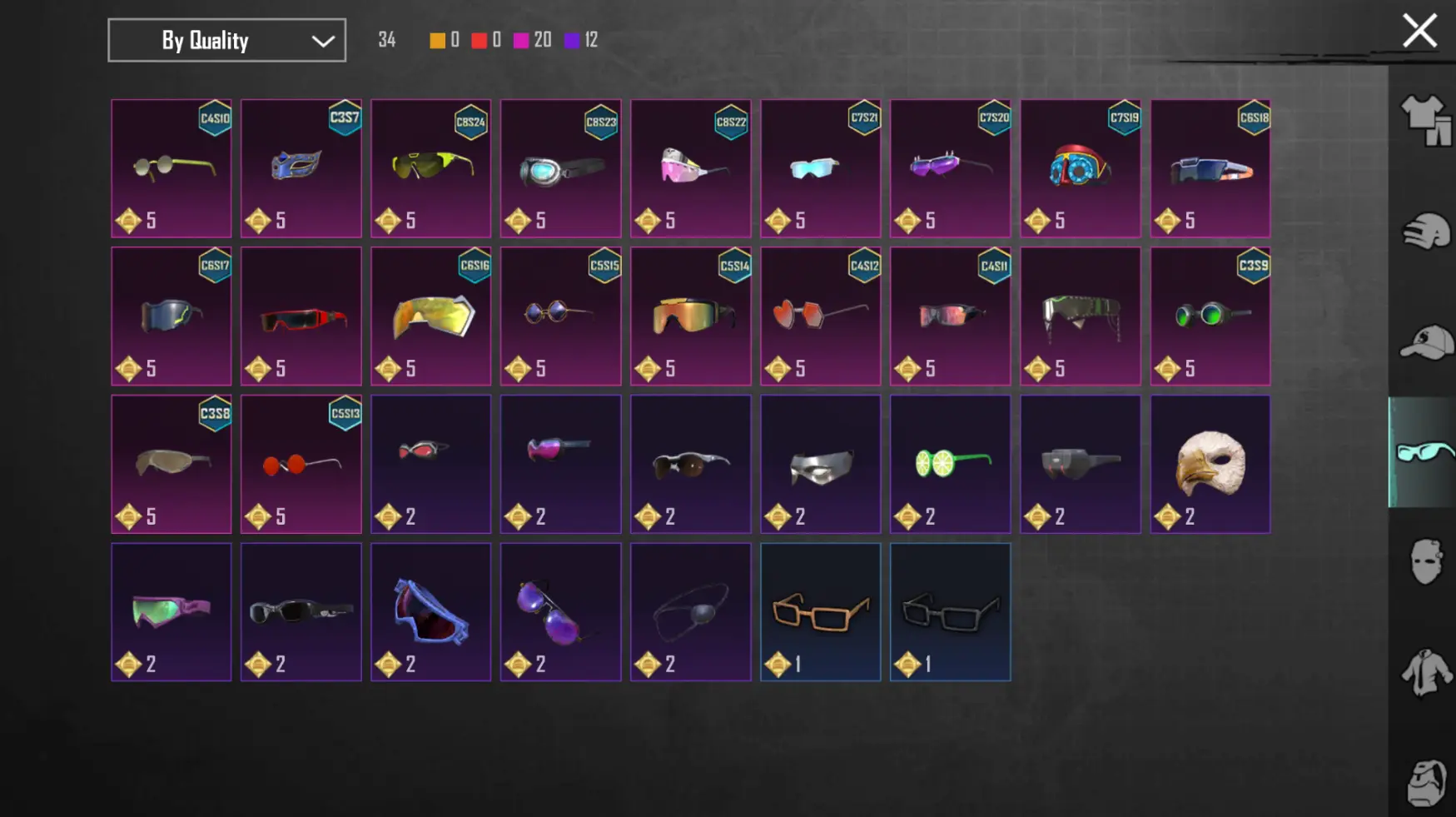Click the purple quality count swatch
Viewport: 1456px width, 817px height.
coord(572,41)
